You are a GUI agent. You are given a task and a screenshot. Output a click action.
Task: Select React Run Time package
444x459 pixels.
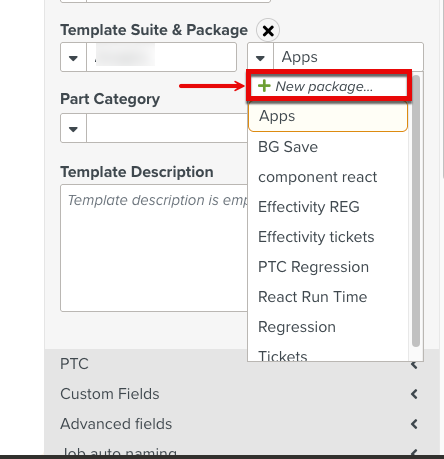click(328, 297)
